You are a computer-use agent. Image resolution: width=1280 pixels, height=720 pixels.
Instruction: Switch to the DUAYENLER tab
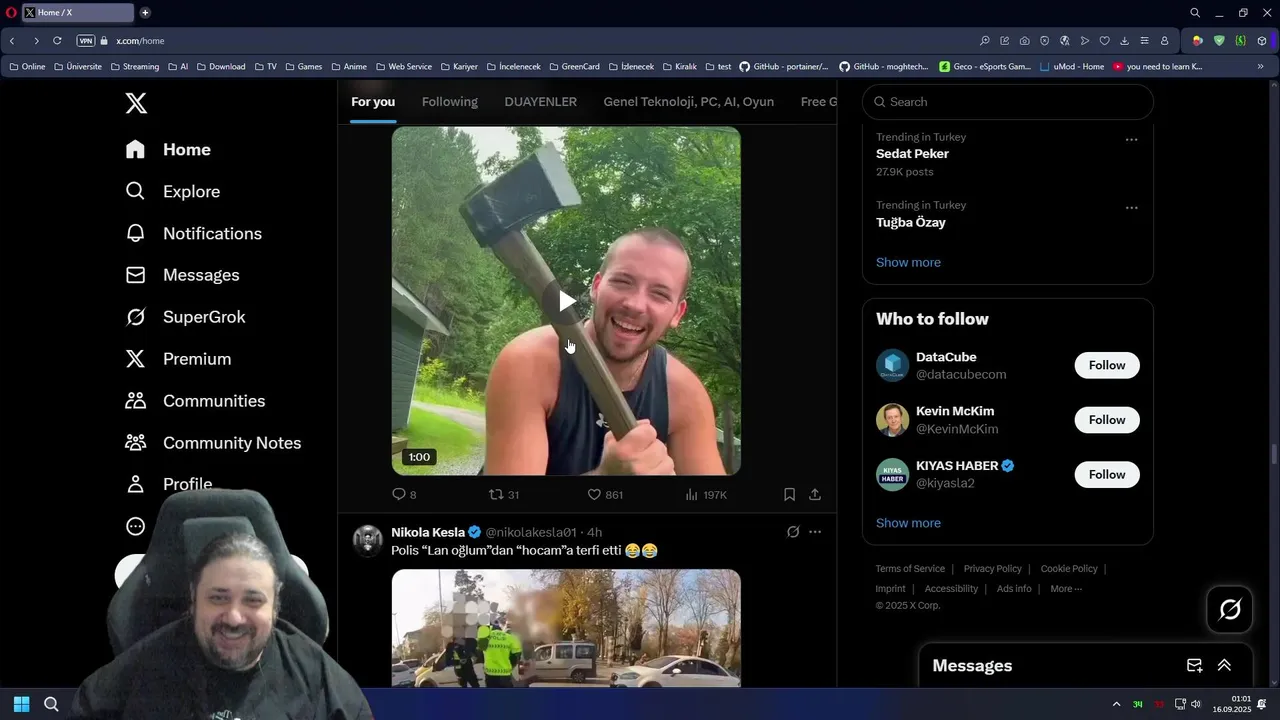tap(541, 102)
